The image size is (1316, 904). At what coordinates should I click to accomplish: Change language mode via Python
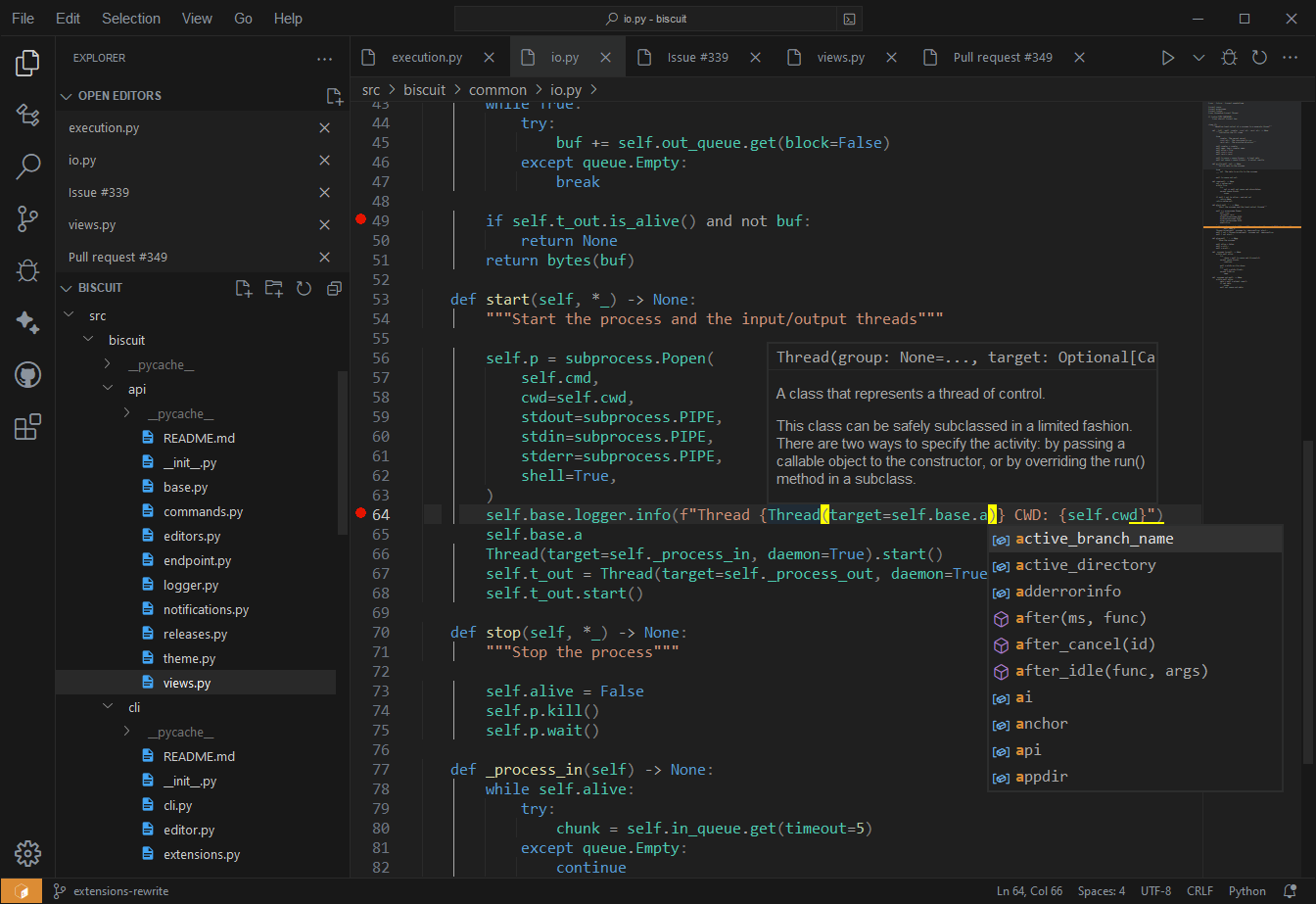point(1246,891)
